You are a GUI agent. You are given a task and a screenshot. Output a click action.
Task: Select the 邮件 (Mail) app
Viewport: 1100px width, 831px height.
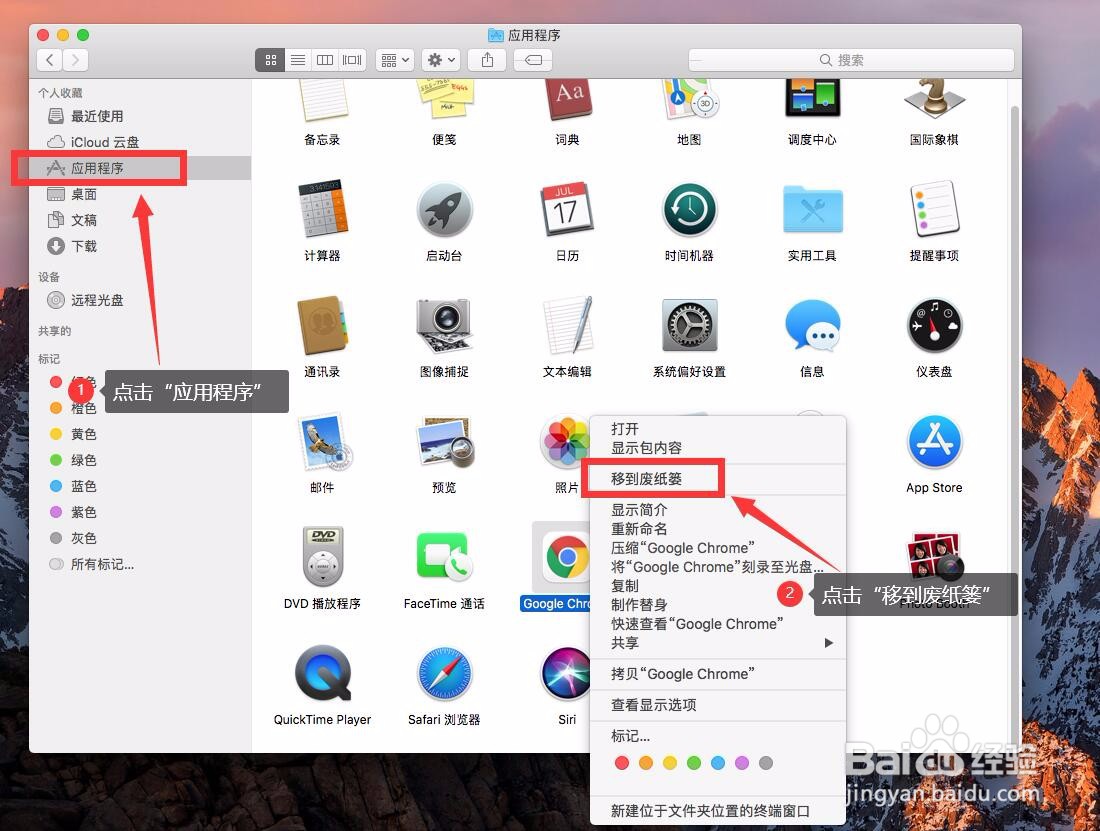(321, 440)
